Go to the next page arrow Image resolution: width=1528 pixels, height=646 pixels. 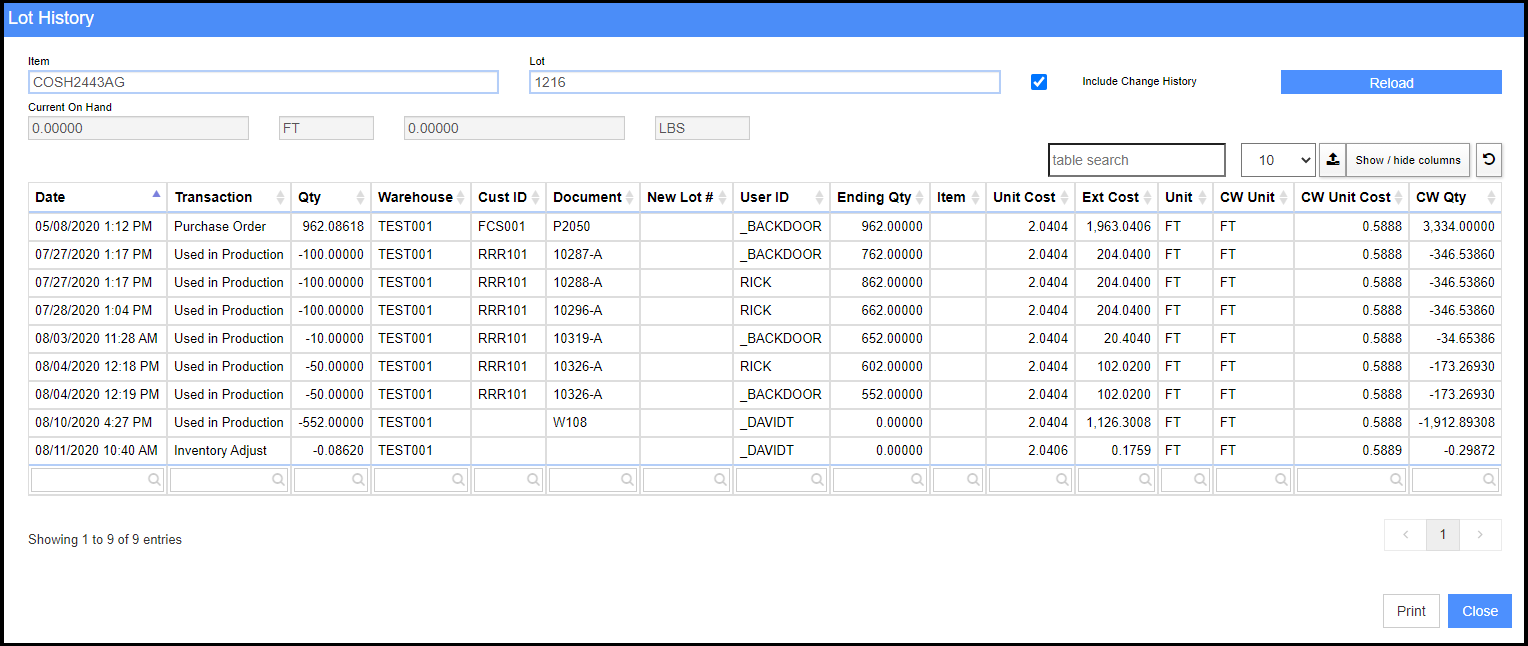point(1481,535)
